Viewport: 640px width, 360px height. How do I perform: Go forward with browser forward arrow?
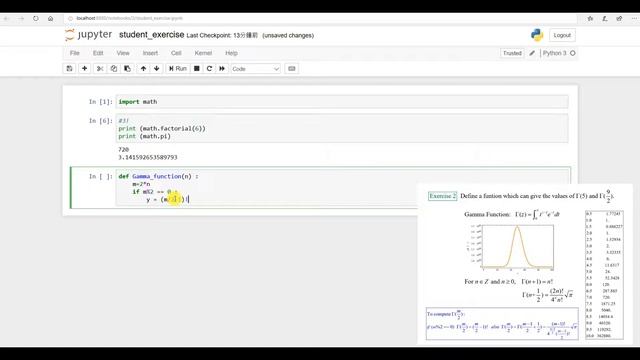[x=21, y=18]
